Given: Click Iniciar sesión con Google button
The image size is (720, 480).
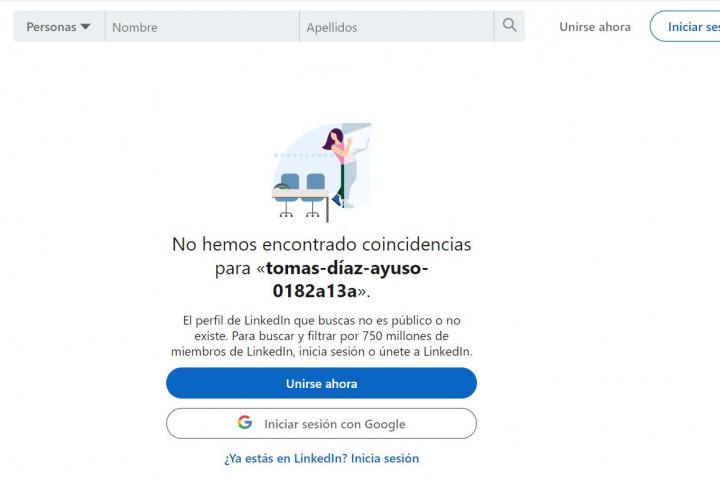Looking at the screenshot, I should click(x=321, y=424).
